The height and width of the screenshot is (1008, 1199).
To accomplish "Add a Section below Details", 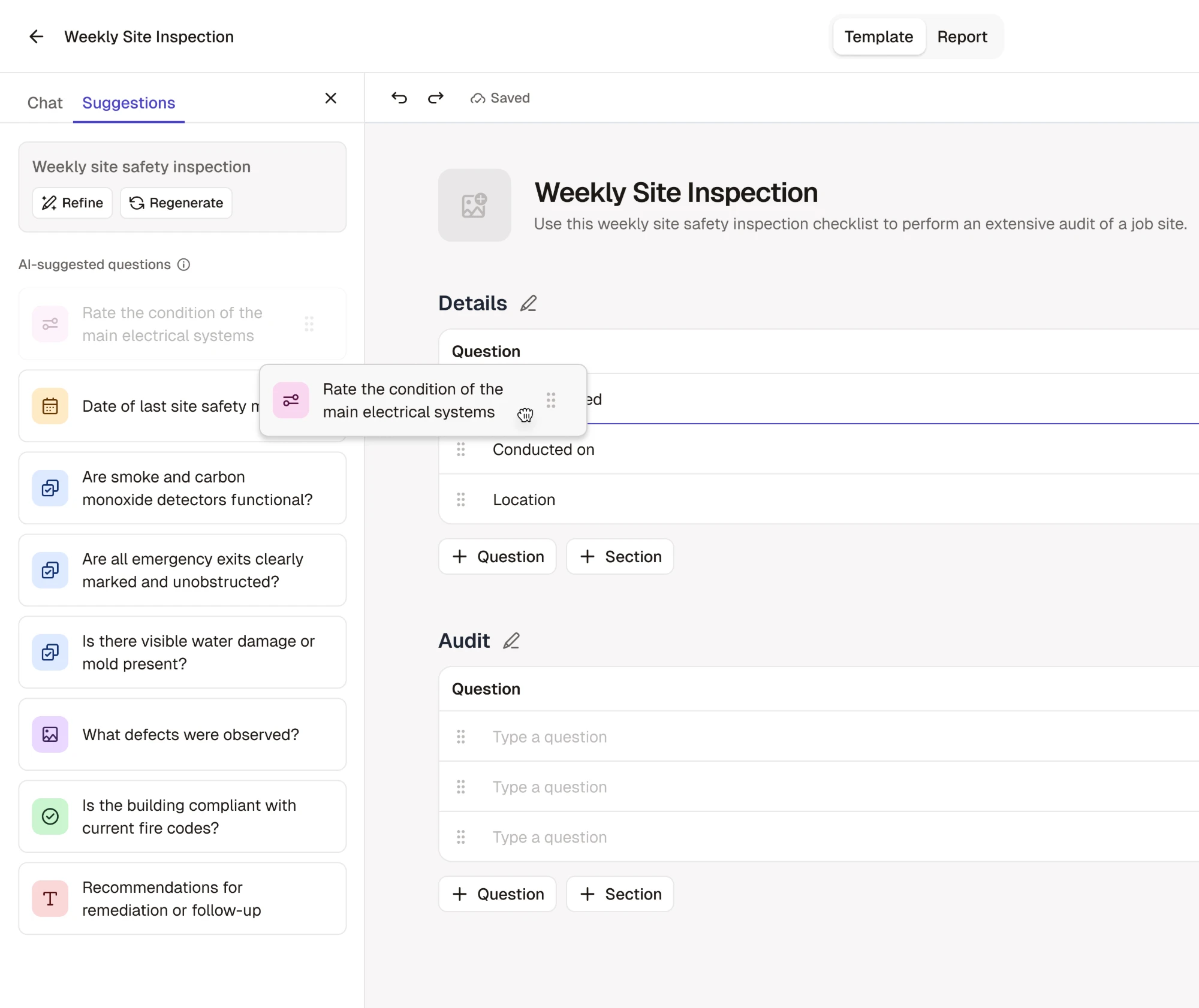I will 620,556.
